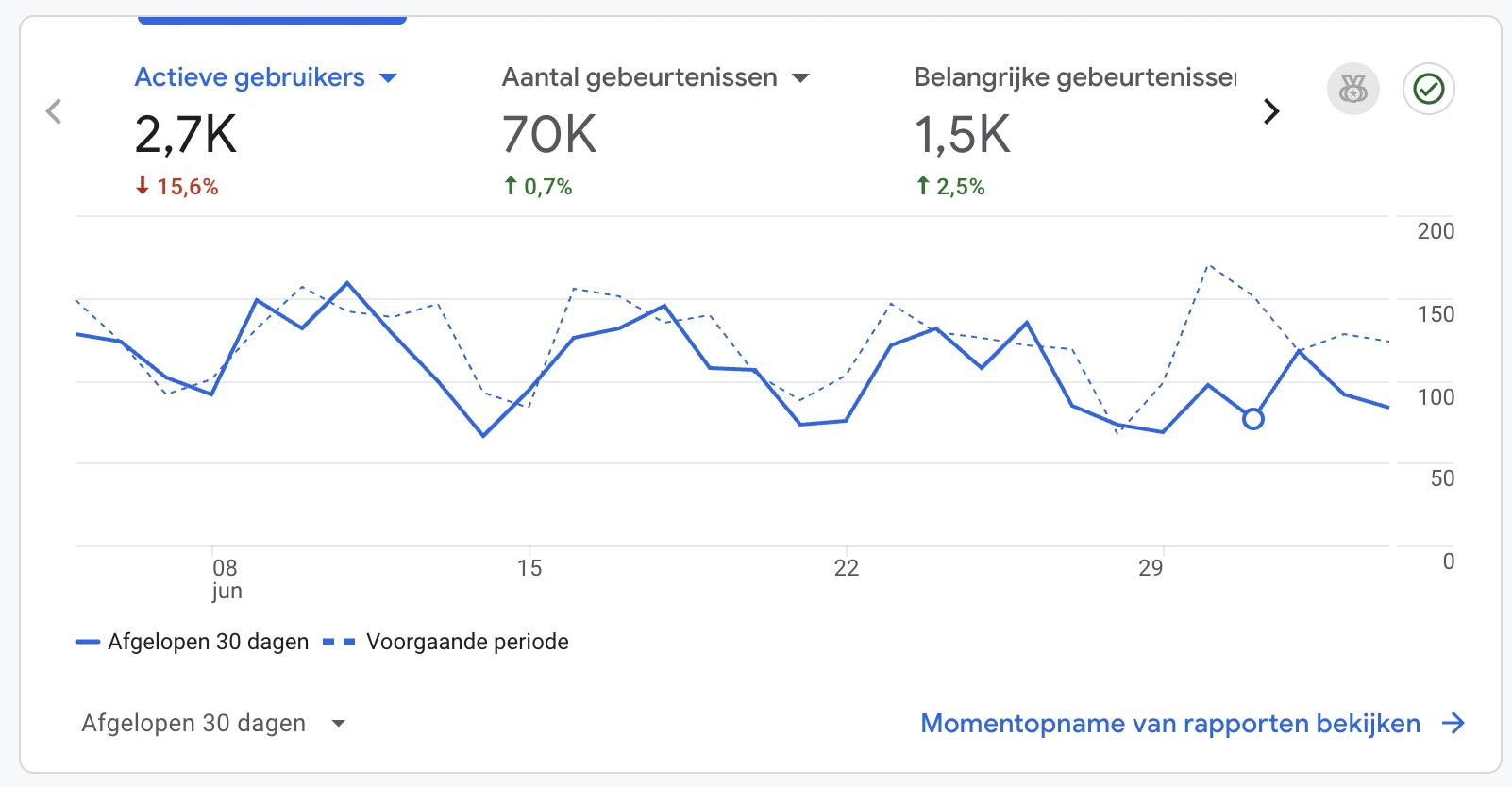Click the left arrow beside the metric cards

[x=54, y=111]
